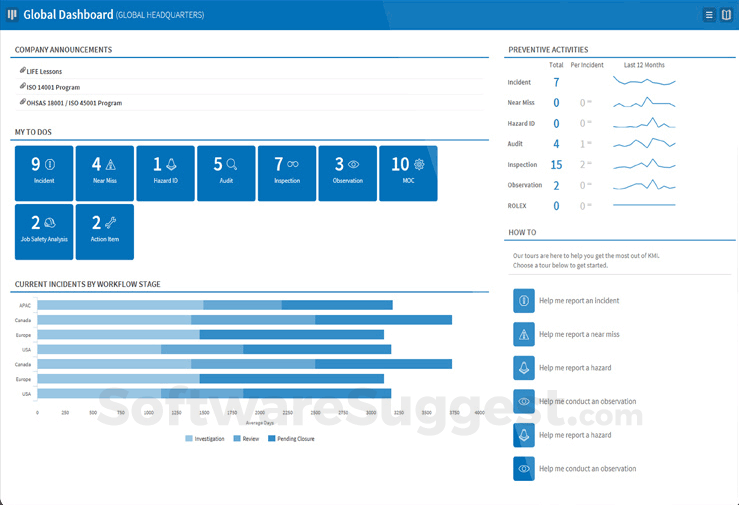This screenshot has width=739, height=505.
Task: Open the Incident to-do tile
Action: (x=44, y=173)
